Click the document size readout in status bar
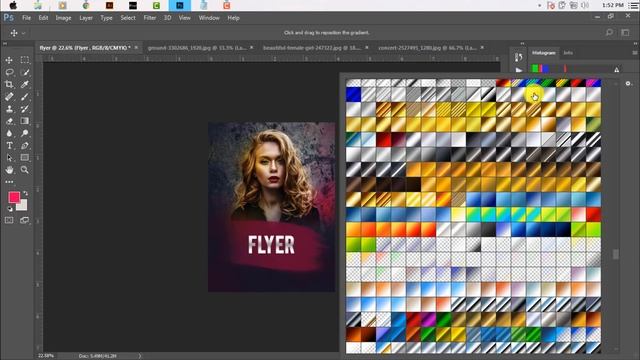This screenshot has width=640, height=360. 97,356
